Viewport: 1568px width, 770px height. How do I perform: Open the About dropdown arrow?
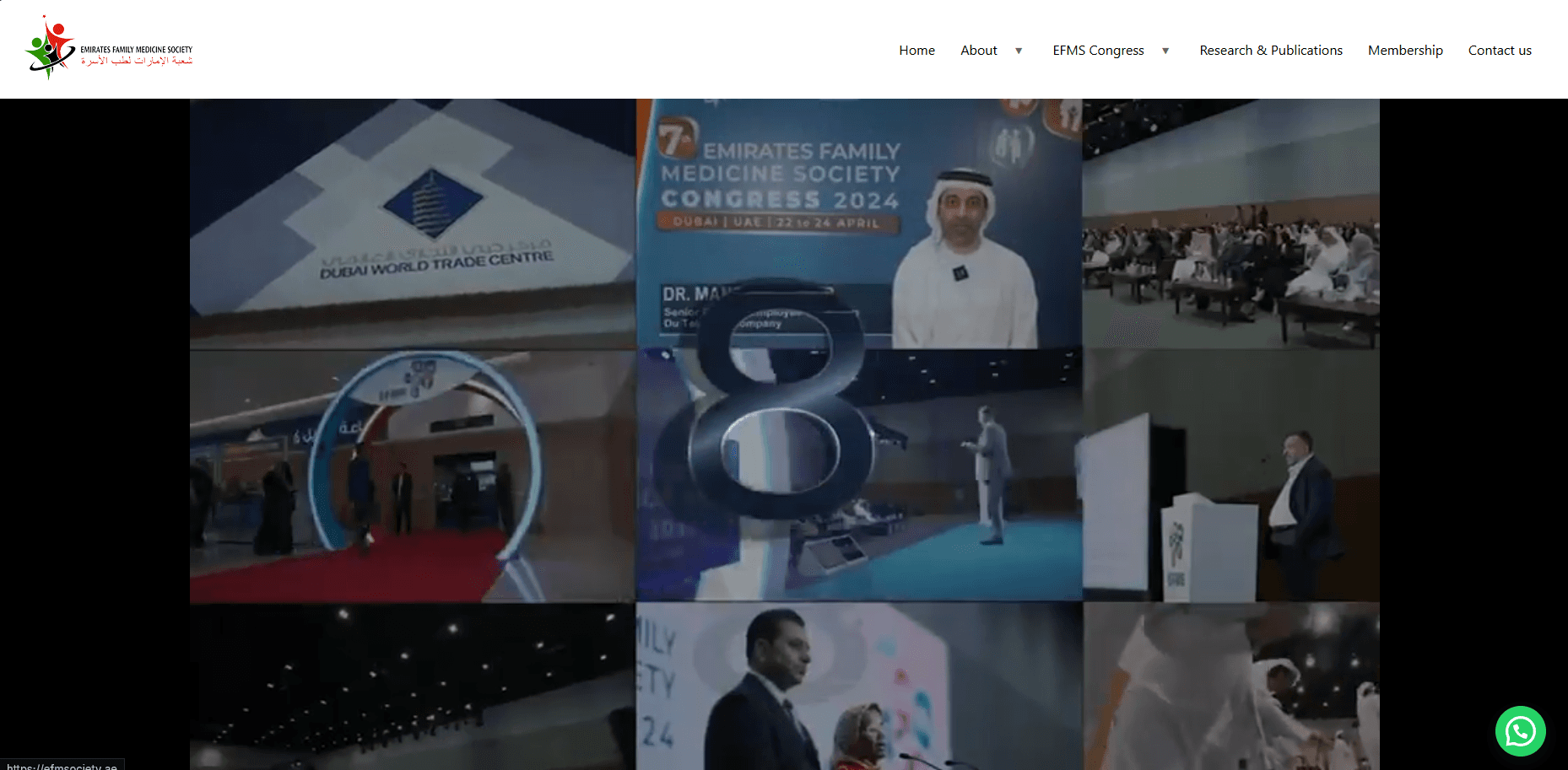pyautogui.click(x=1019, y=51)
